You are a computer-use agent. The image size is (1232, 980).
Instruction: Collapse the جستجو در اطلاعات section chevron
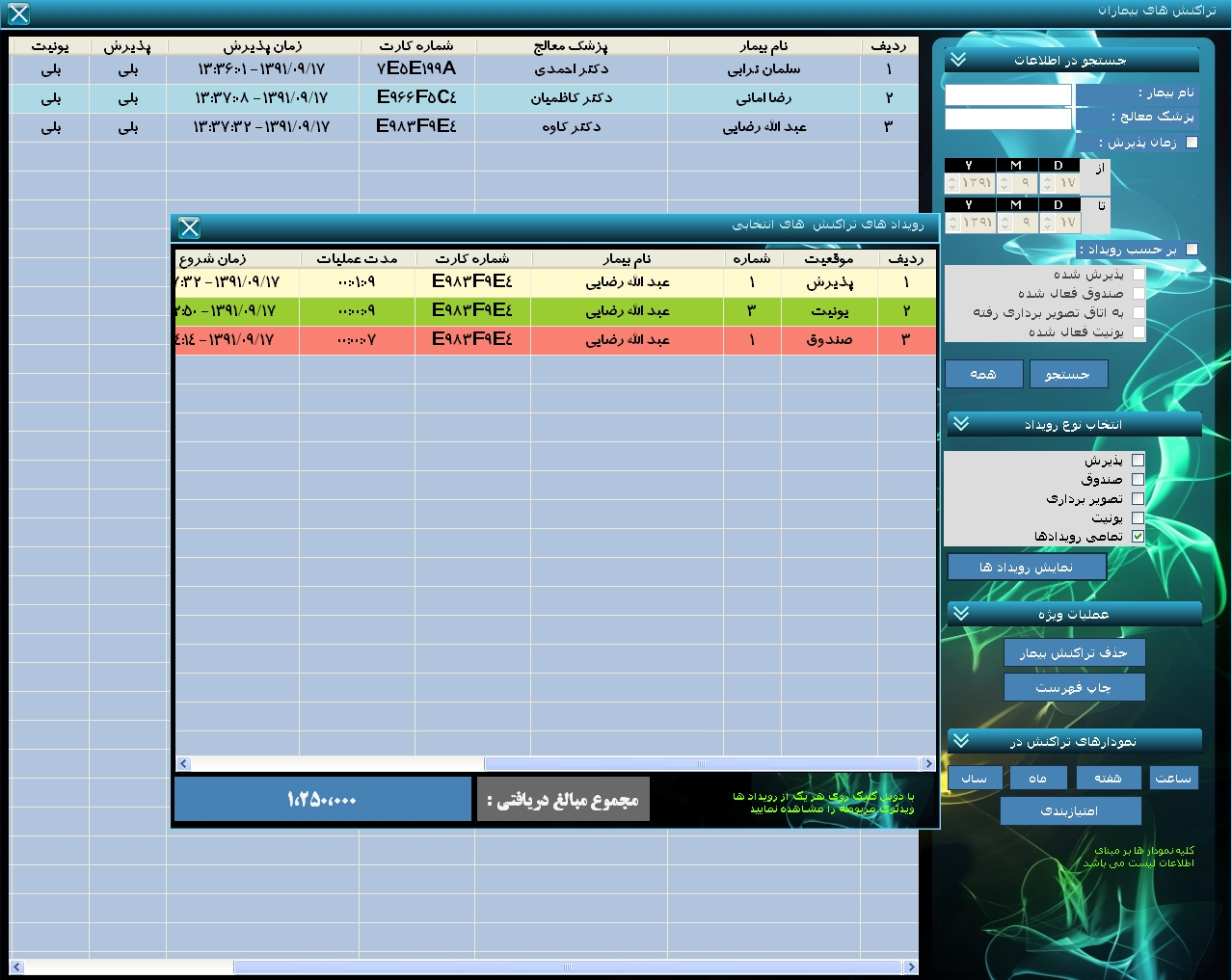tap(958, 60)
